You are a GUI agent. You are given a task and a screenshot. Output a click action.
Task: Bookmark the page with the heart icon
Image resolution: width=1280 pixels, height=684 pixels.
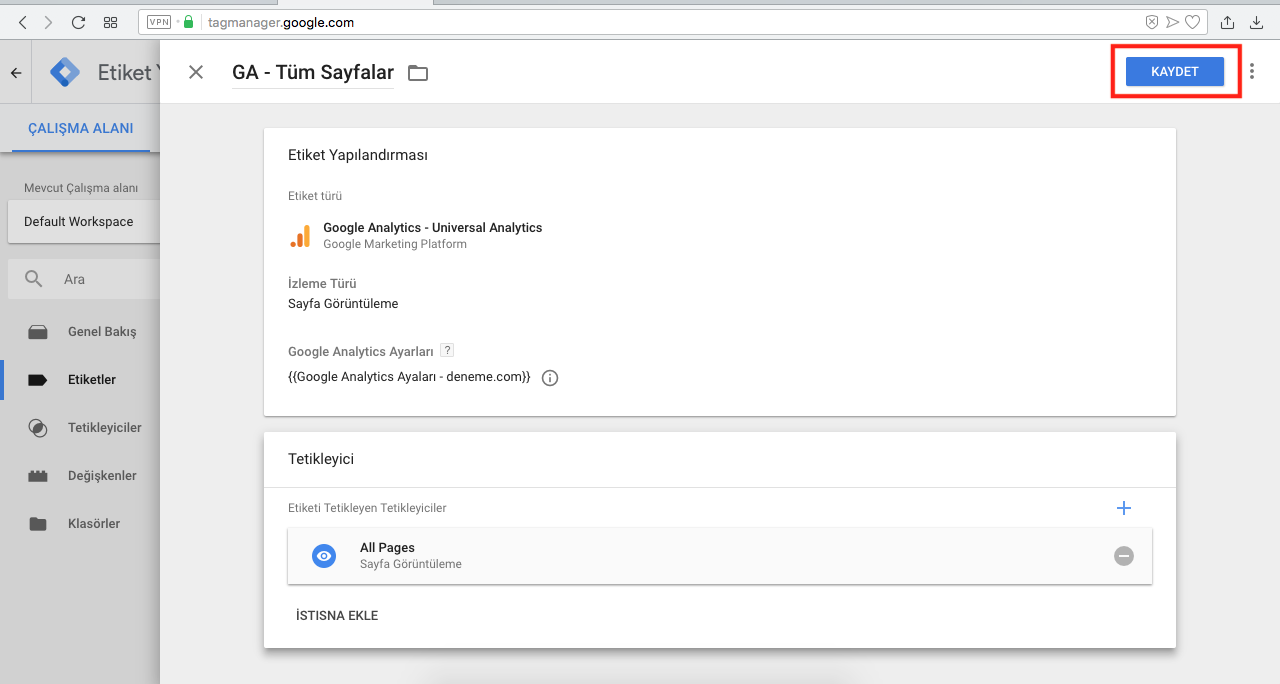click(1192, 22)
